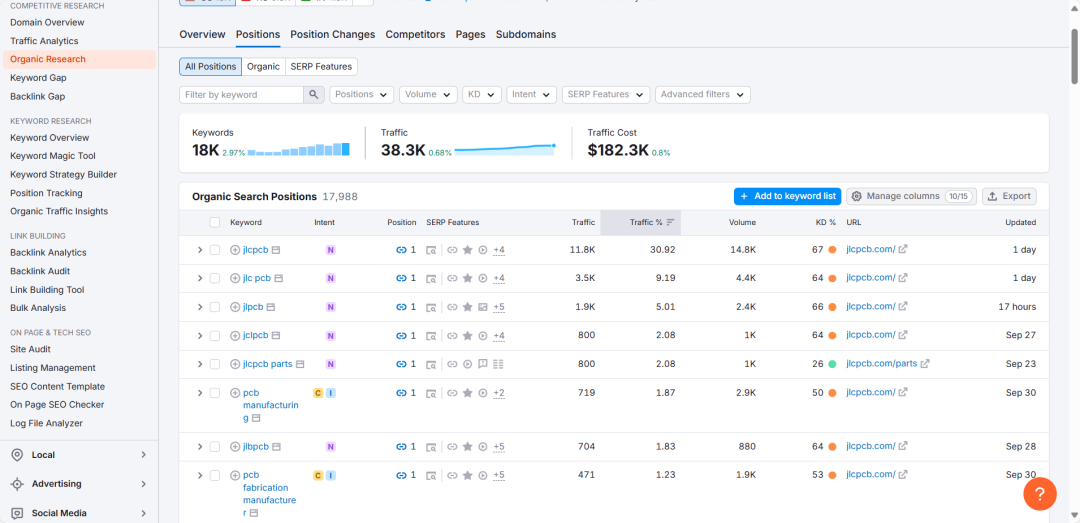Click the Export button
Image resolution: width=1080 pixels, height=523 pixels.
point(1009,196)
